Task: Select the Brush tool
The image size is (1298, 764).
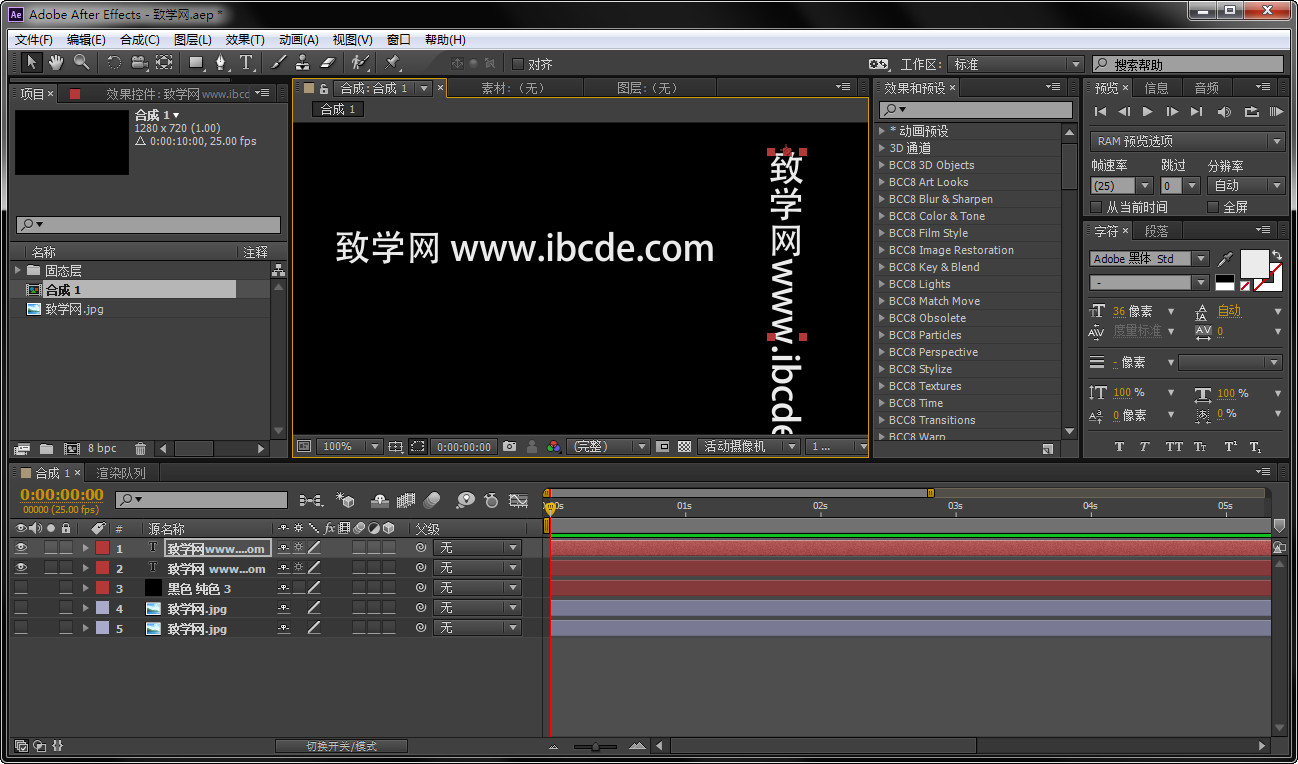Action: 279,63
